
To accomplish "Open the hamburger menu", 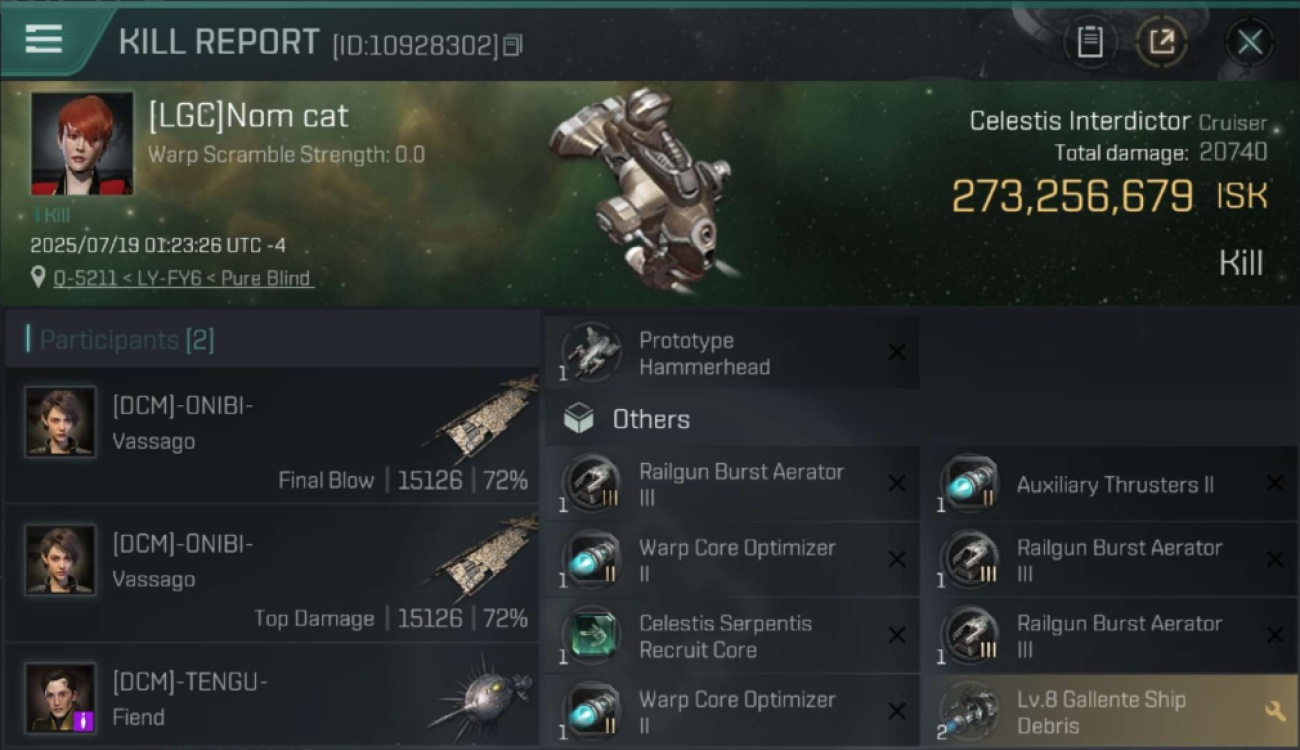I will [x=44, y=39].
